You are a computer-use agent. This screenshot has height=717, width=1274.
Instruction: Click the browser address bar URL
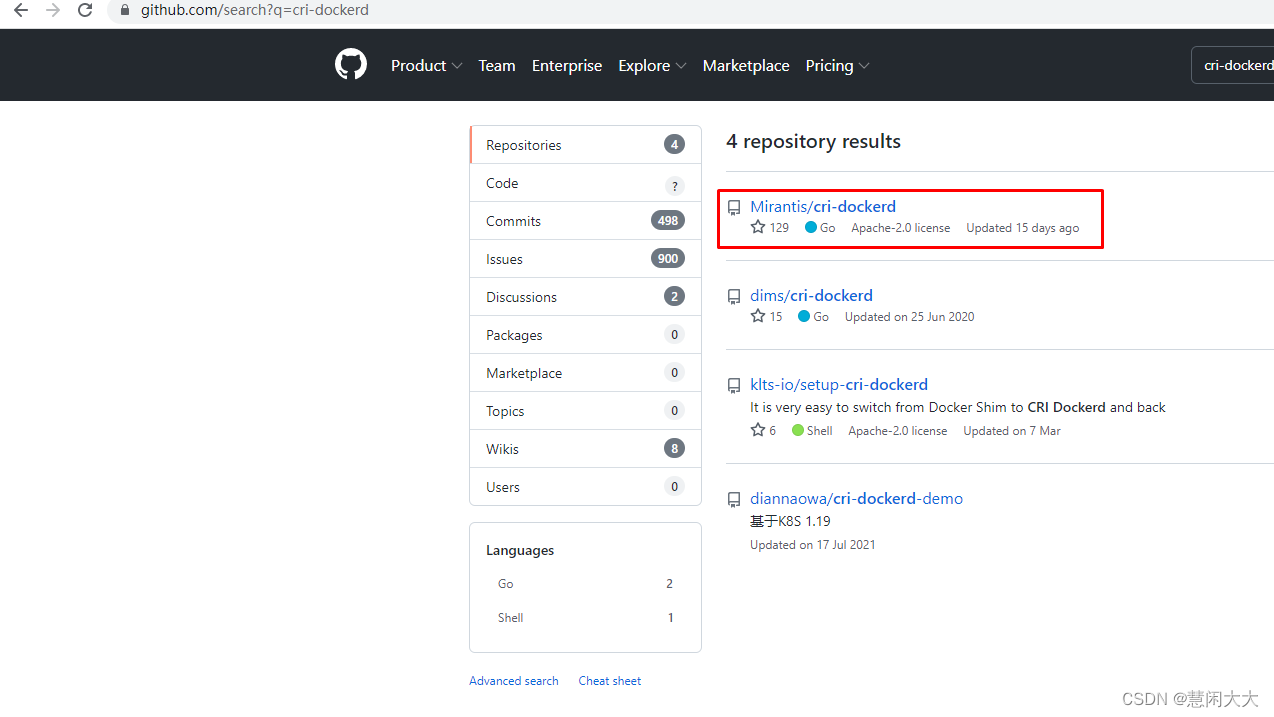pos(254,10)
